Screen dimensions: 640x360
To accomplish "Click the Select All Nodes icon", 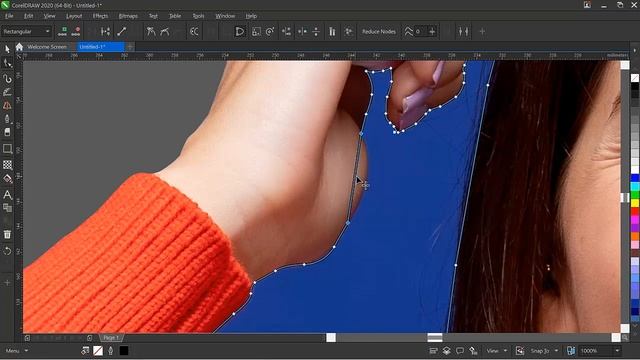I will tap(348, 31).
